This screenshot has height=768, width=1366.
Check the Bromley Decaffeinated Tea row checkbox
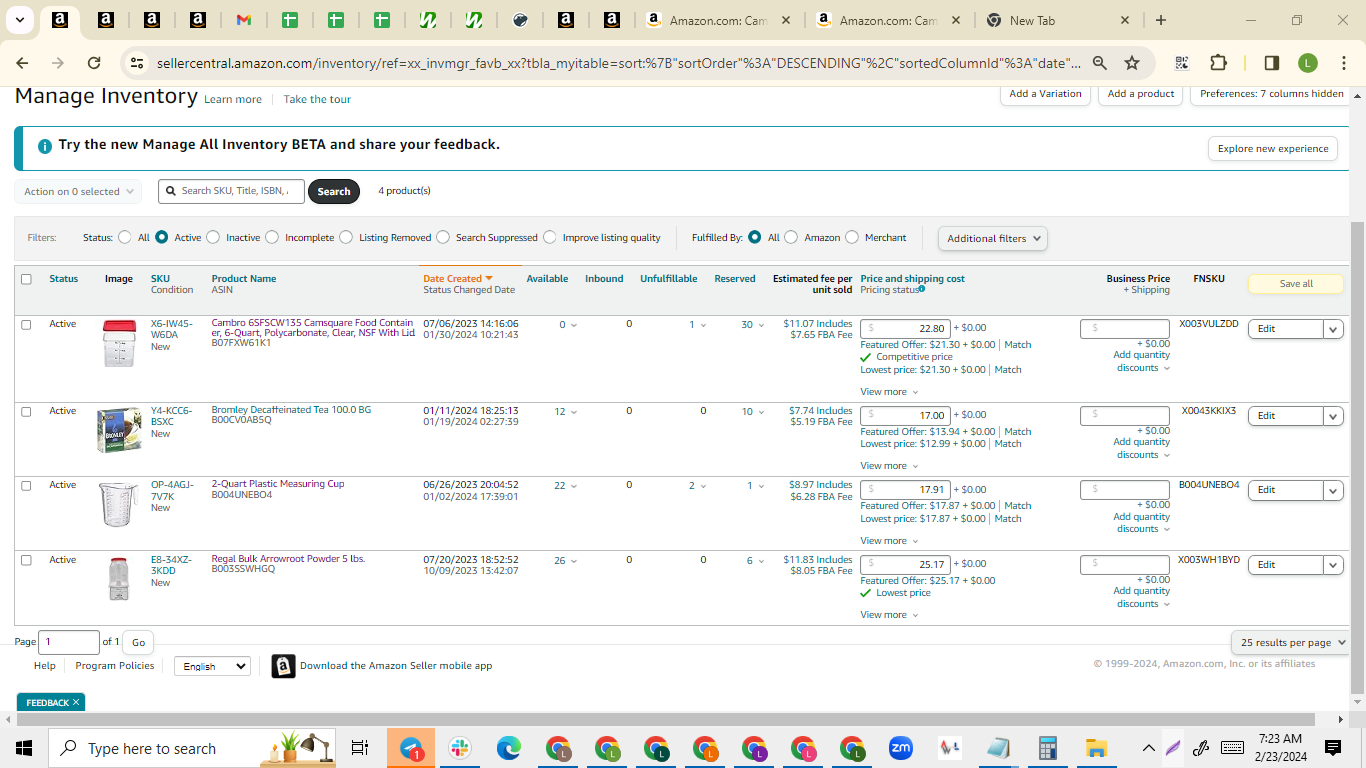pyautogui.click(x=26, y=411)
